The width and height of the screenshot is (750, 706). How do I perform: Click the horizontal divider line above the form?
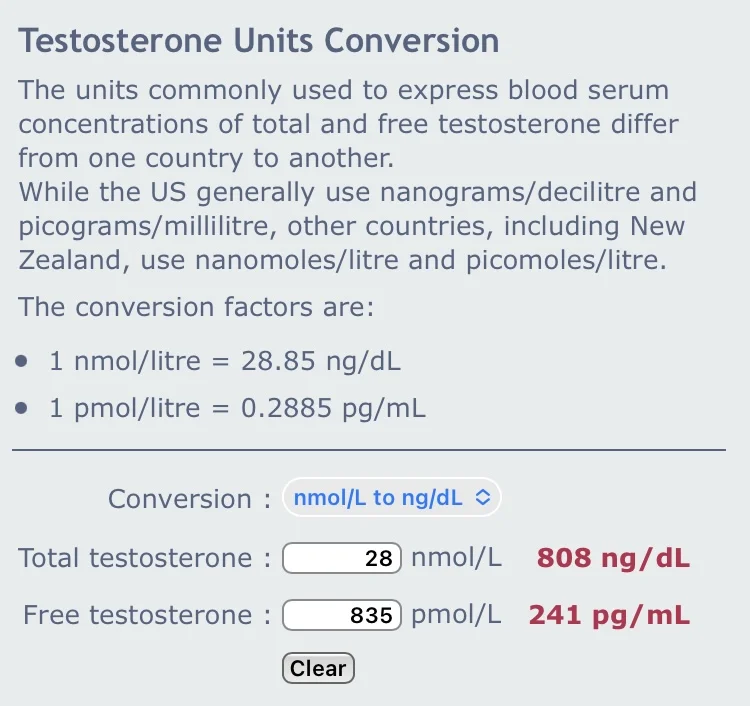(369, 450)
